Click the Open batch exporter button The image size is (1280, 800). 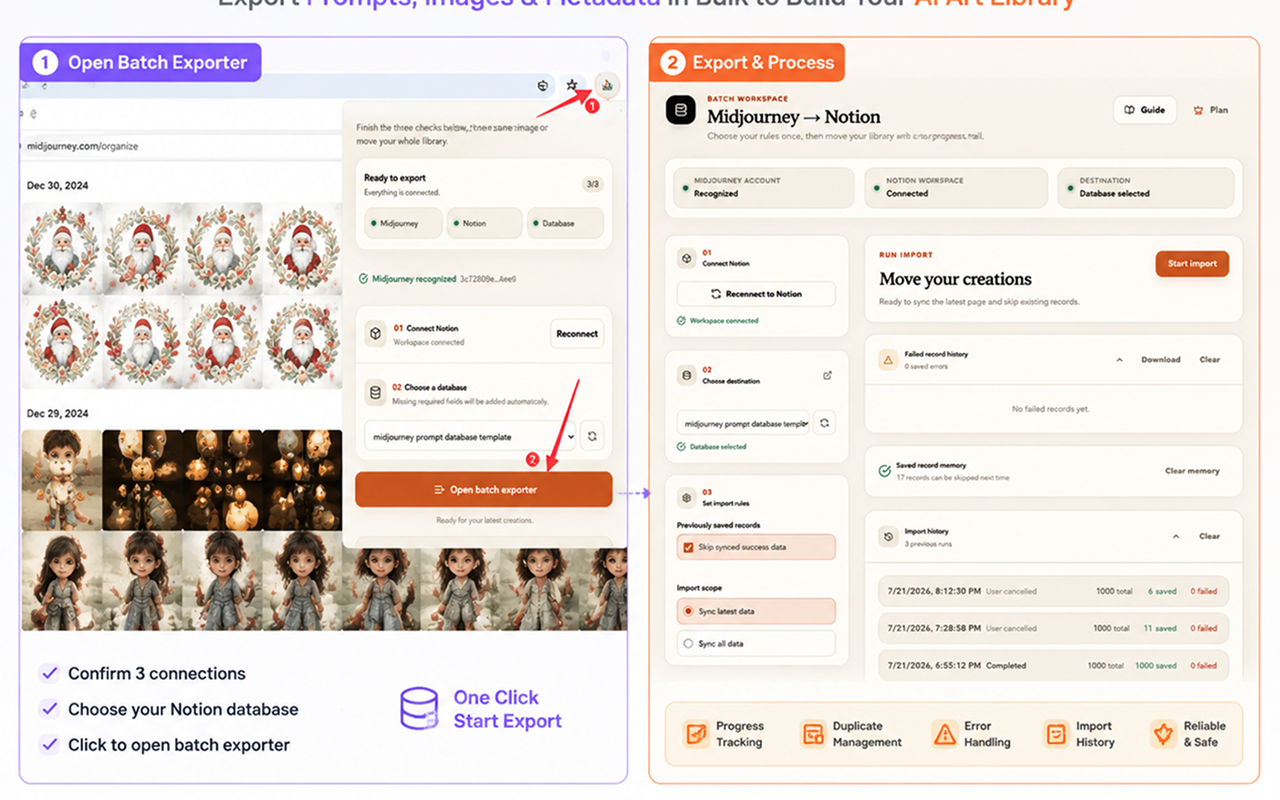coord(483,490)
